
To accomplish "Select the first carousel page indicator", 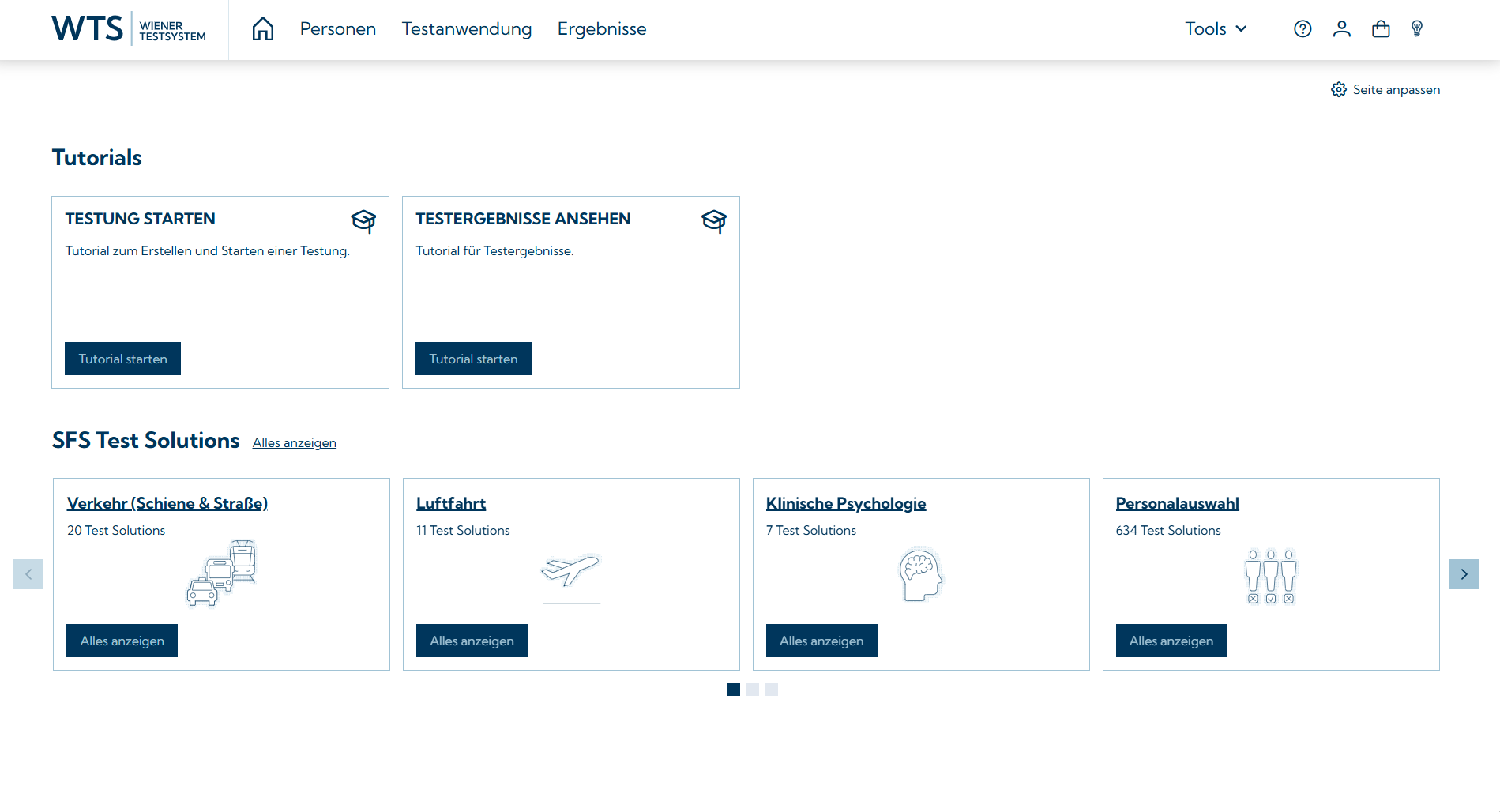I will coord(734,690).
